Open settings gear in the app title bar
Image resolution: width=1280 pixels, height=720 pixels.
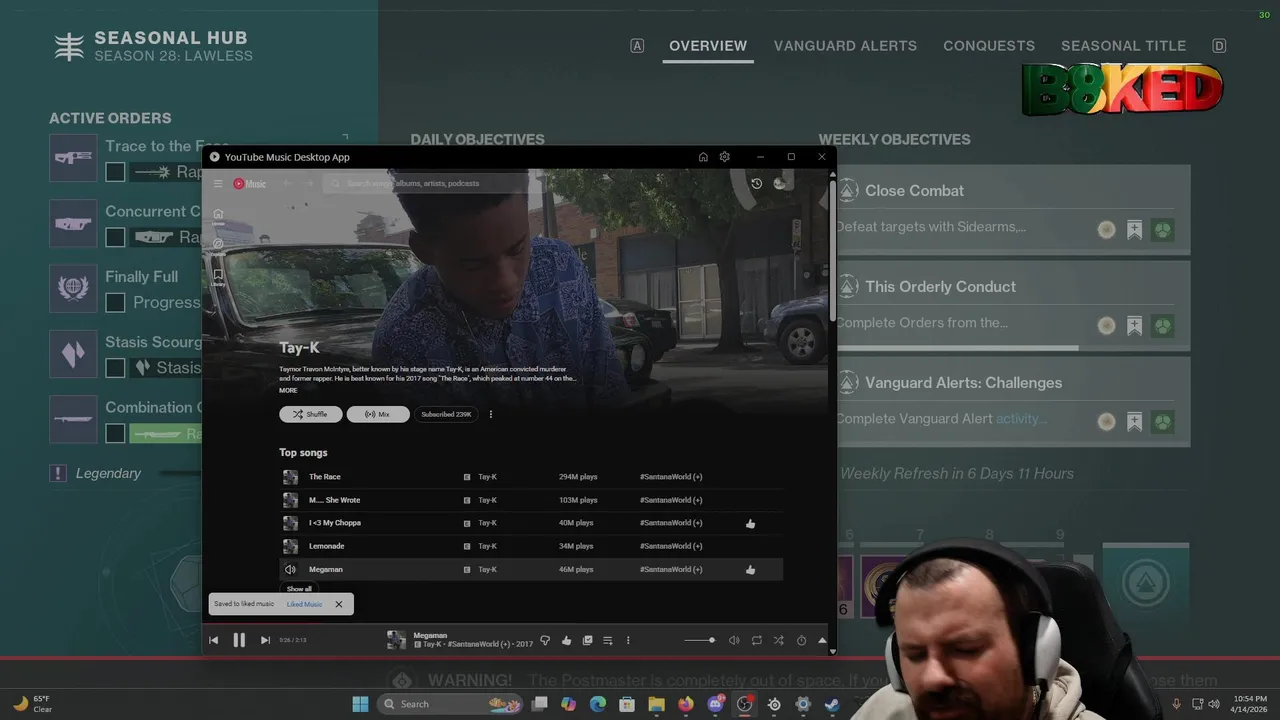point(725,157)
